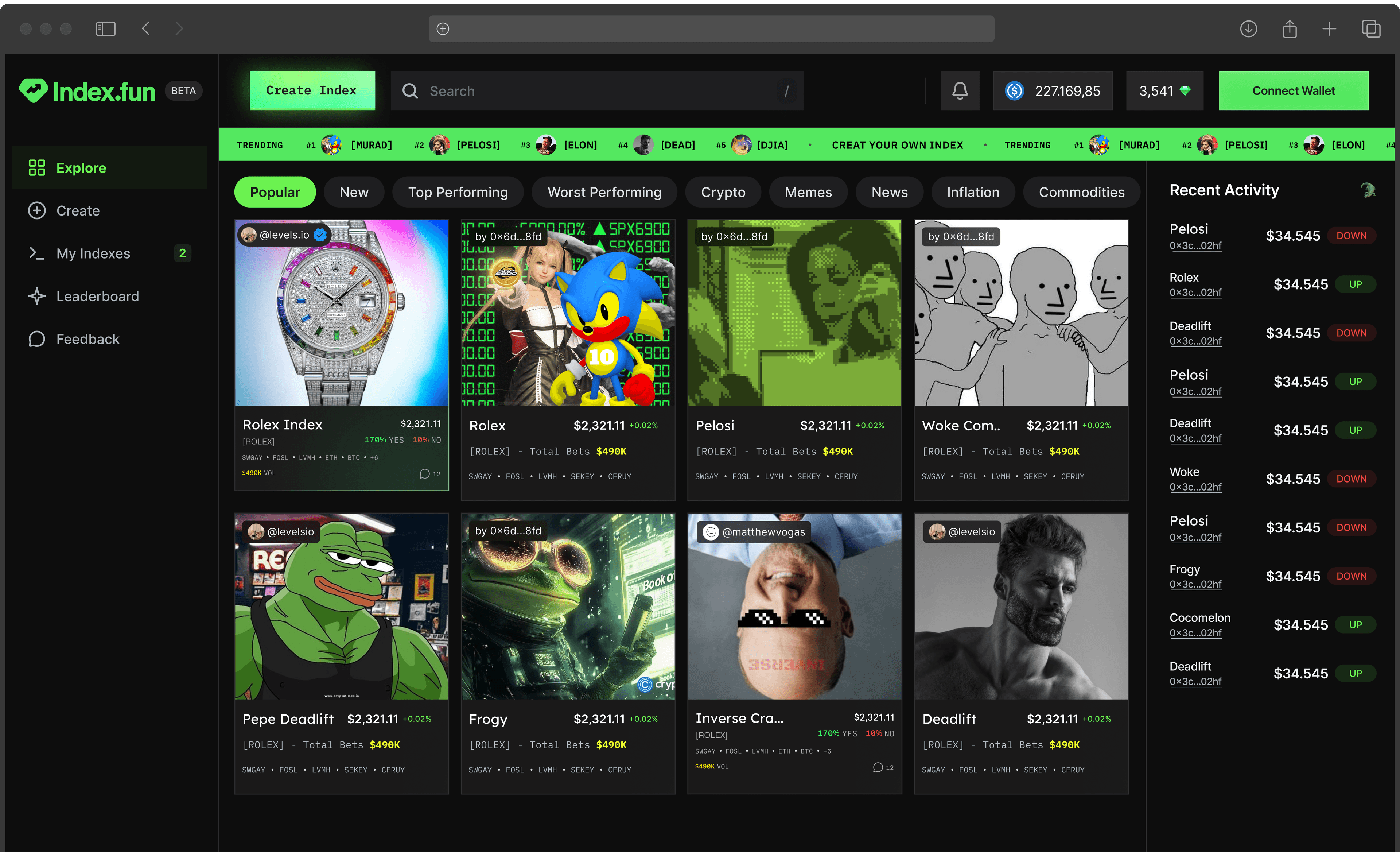Toggle the browser sidebar icon
Viewport: 1400px width, 856px height.
(106, 28)
